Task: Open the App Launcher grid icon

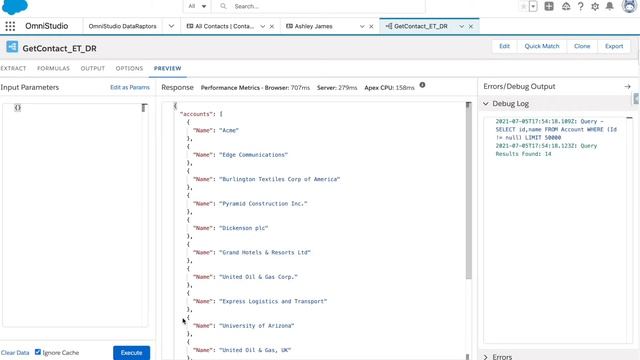Action: click(10, 26)
